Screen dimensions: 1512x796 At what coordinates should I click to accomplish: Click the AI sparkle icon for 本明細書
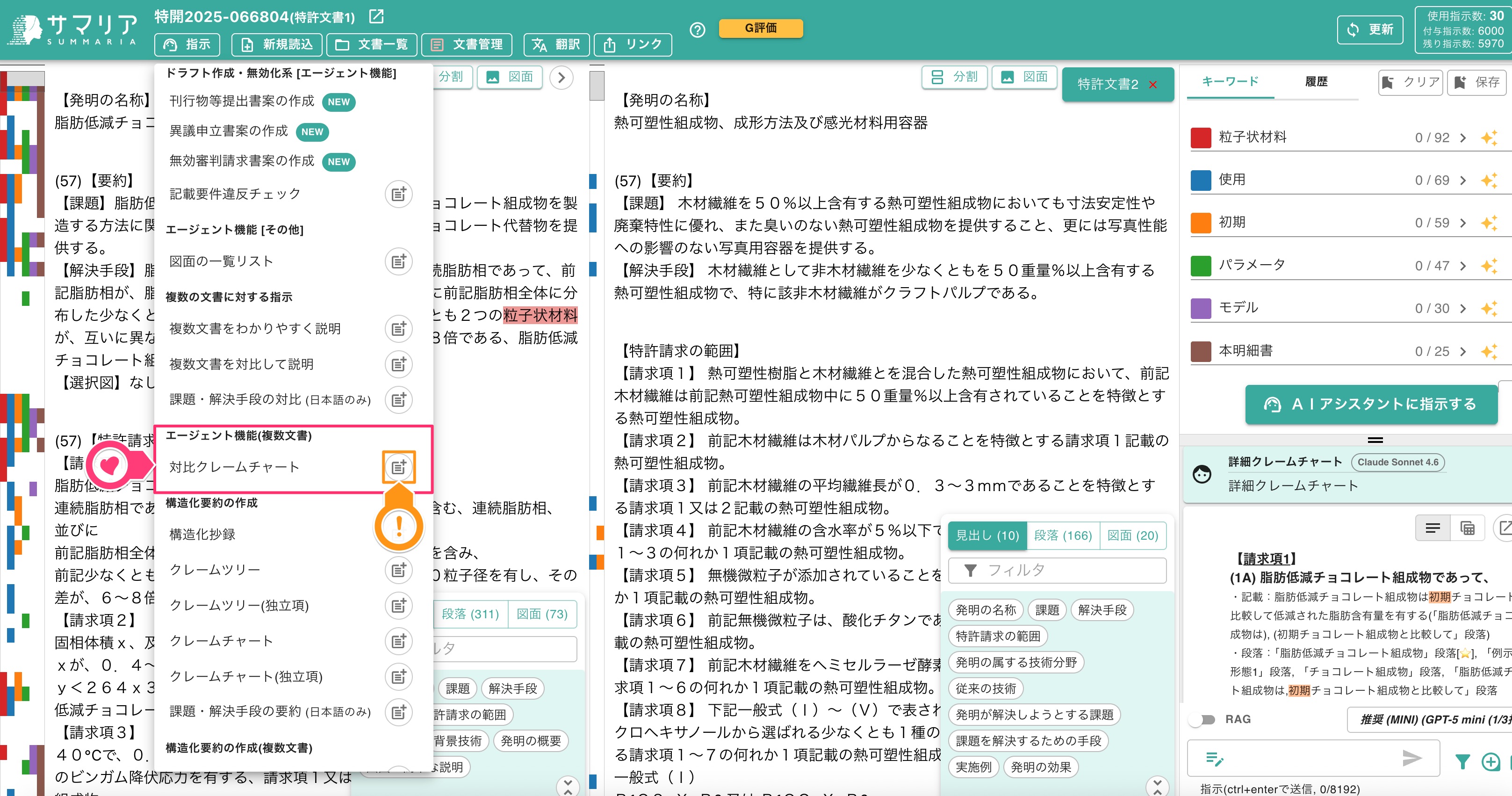[x=1489, y=351]
